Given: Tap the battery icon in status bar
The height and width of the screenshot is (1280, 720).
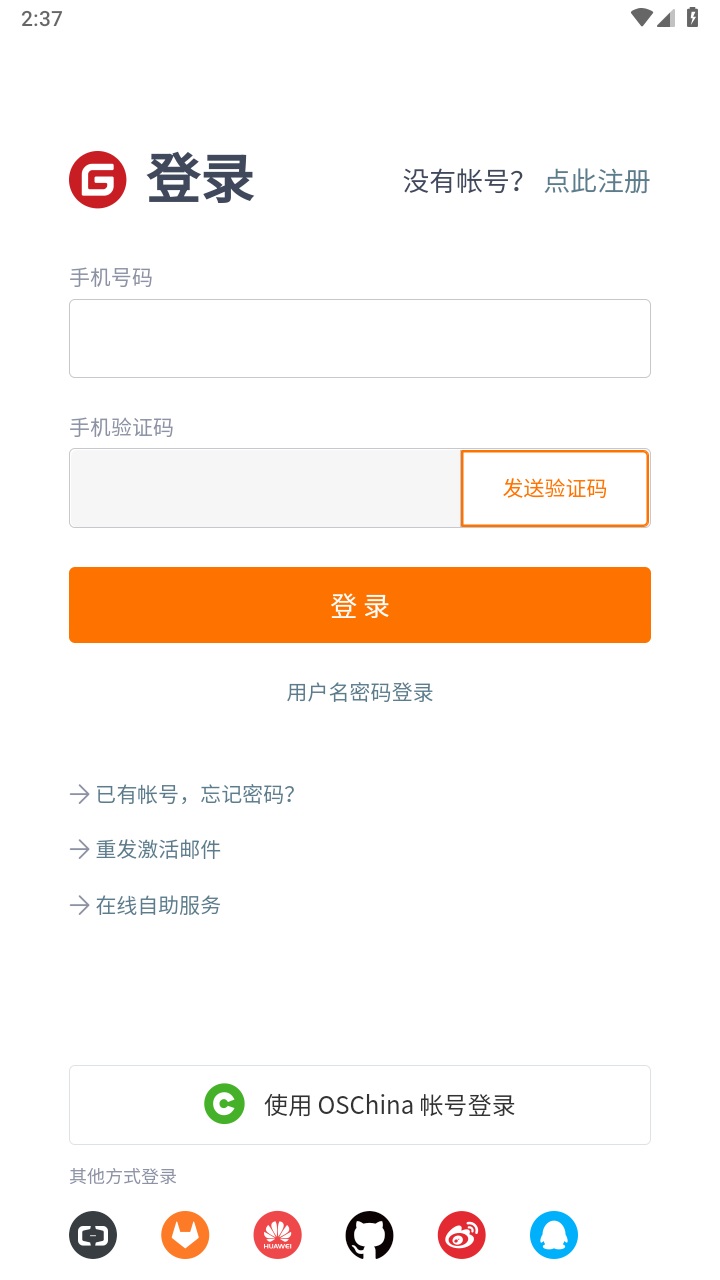Looking at the screenshot, I should click(x=692, y=18).
